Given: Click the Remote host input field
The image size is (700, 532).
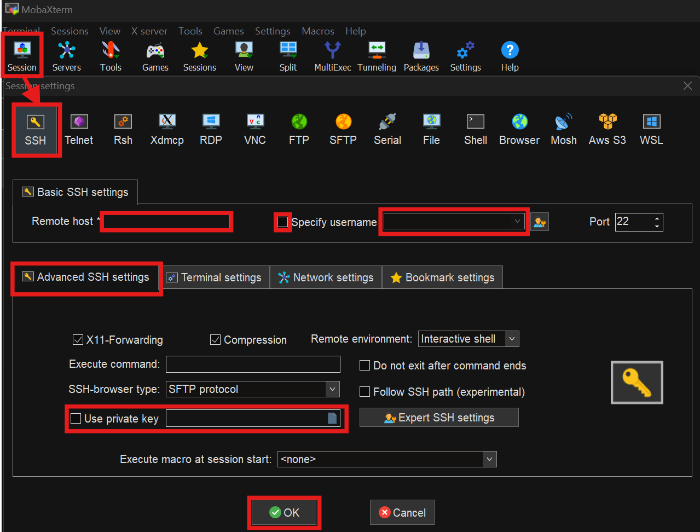Looking at the screenshot, I should (166, 221).
